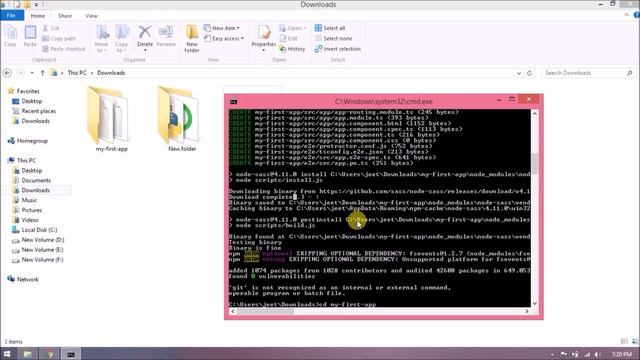
Task: Select the This PC tree node
Action: point(26,160)
